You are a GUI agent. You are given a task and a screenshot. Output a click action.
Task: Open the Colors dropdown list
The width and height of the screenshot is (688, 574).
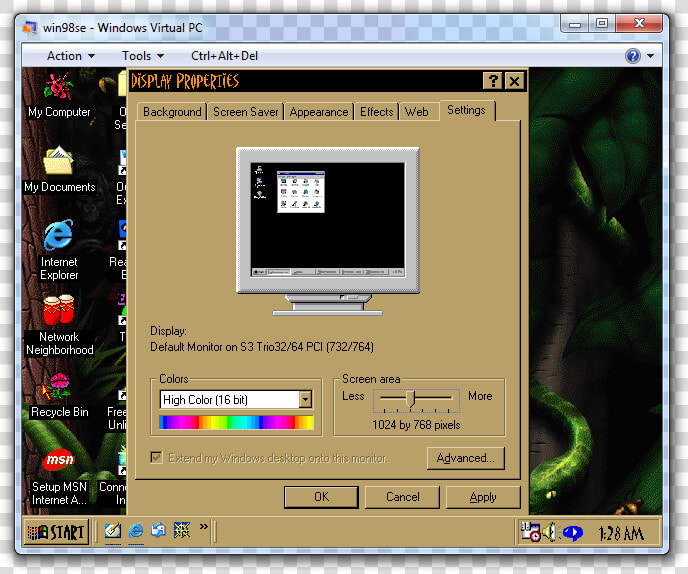point(305,400)
